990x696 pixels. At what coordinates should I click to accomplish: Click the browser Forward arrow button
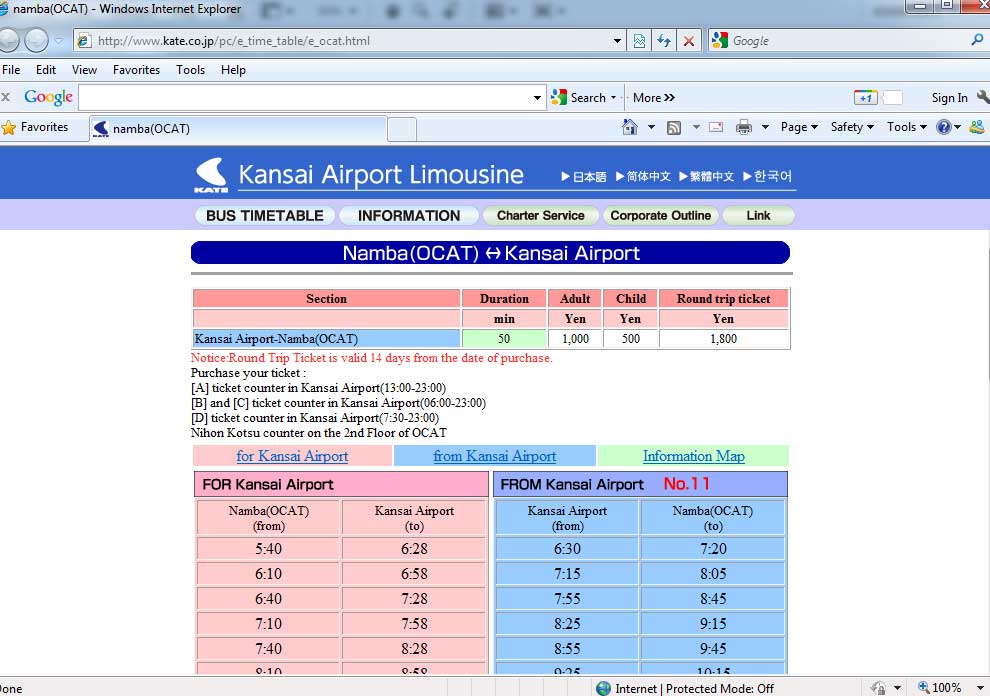tap(37, 40)
